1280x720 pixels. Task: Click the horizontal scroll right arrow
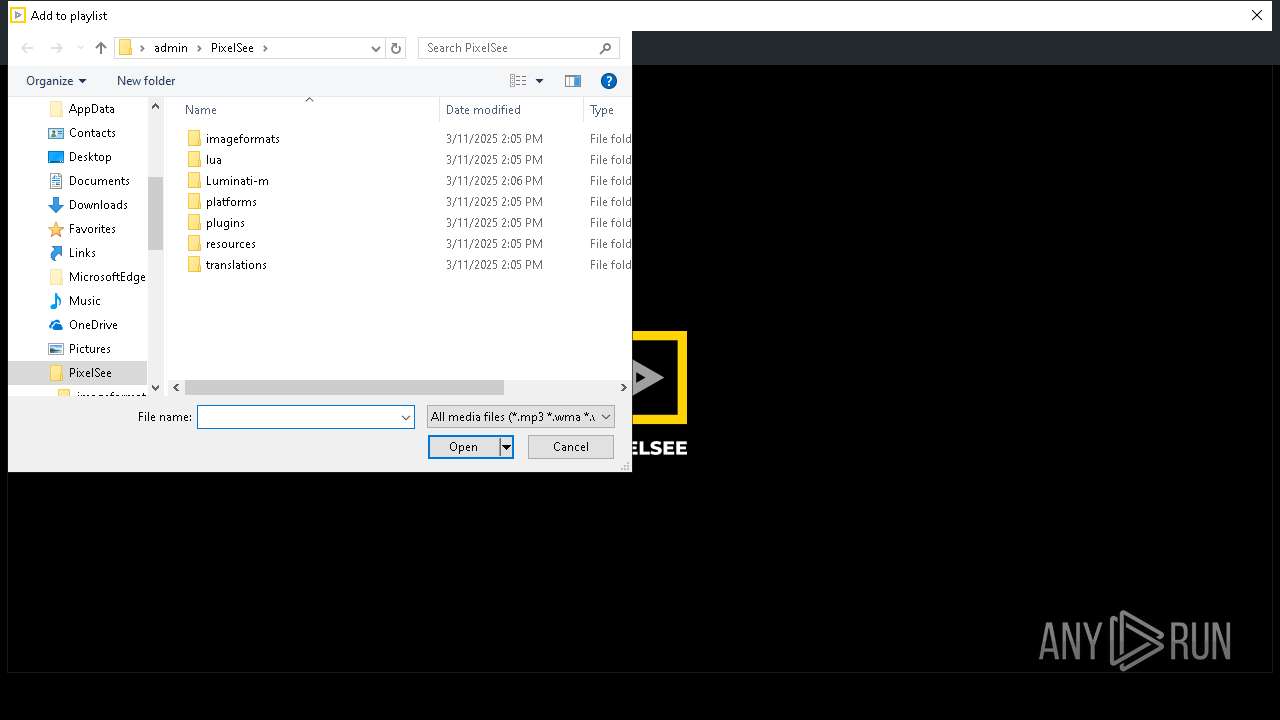[624, 387]
